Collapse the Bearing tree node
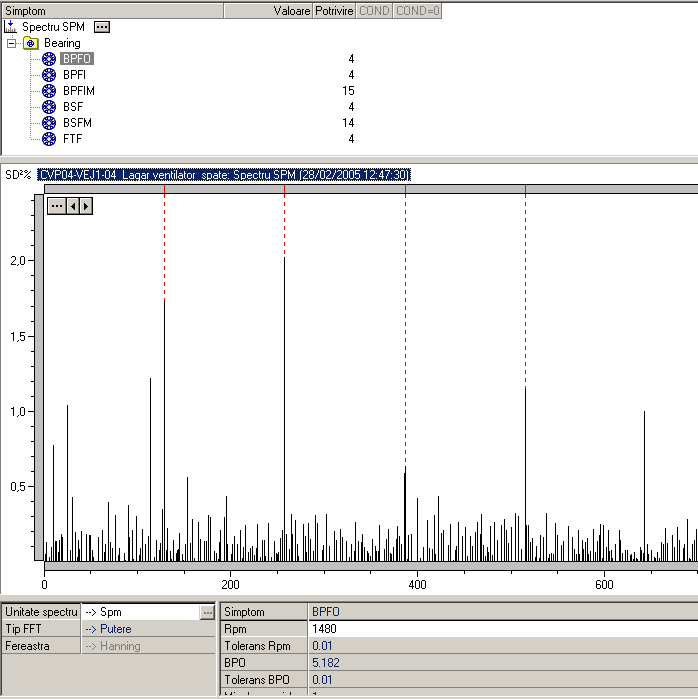698x699 pixels. click(x=12, y=43)
